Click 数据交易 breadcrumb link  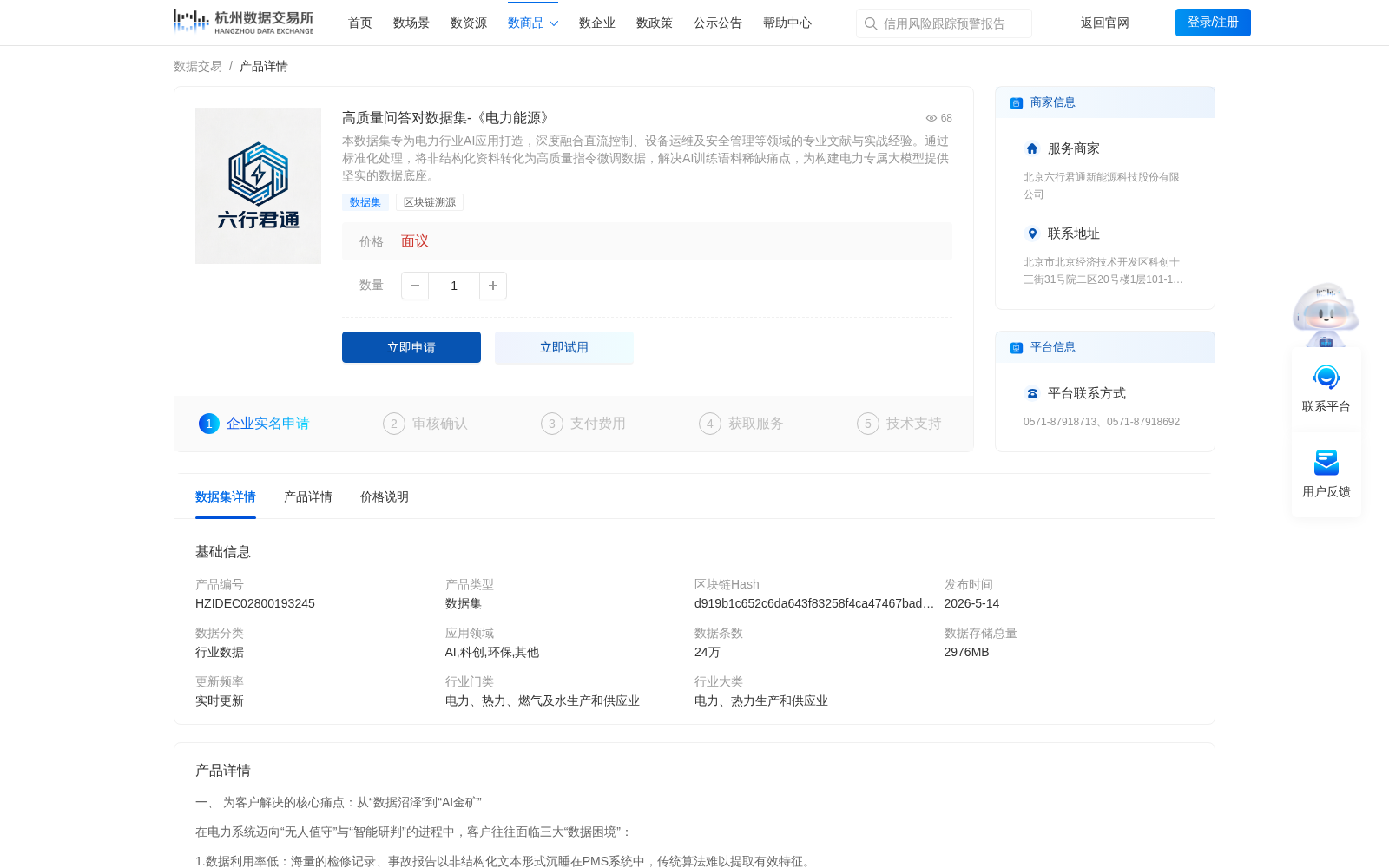click(x=198, y=67)
